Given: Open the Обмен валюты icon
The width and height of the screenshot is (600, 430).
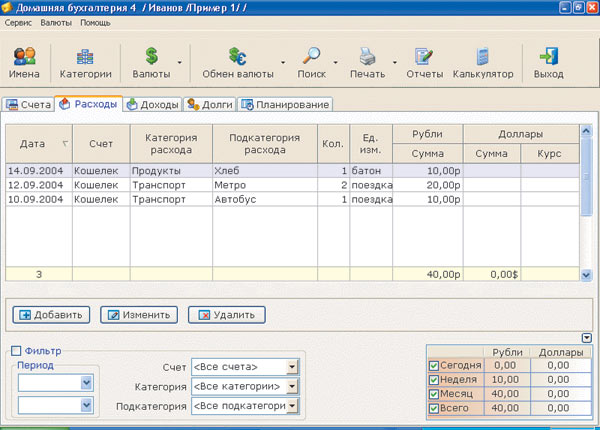Looking at the screenshot, I should [x=237, y=56].
